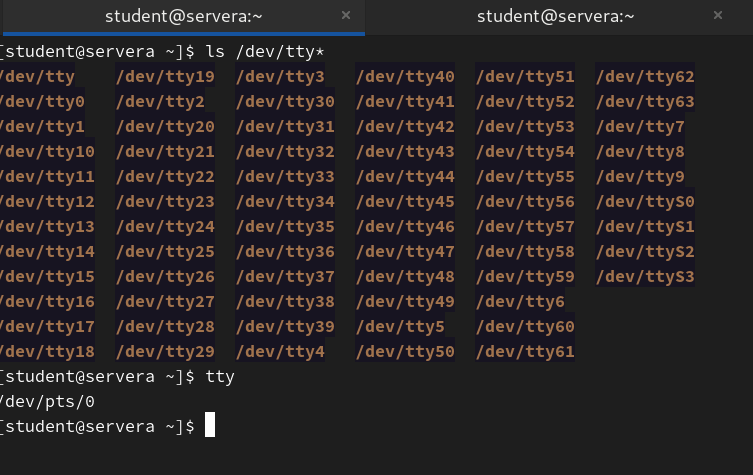Click the /dev/tty41 entry
Viewport: 753px width, 475px height.
point(405,101)
